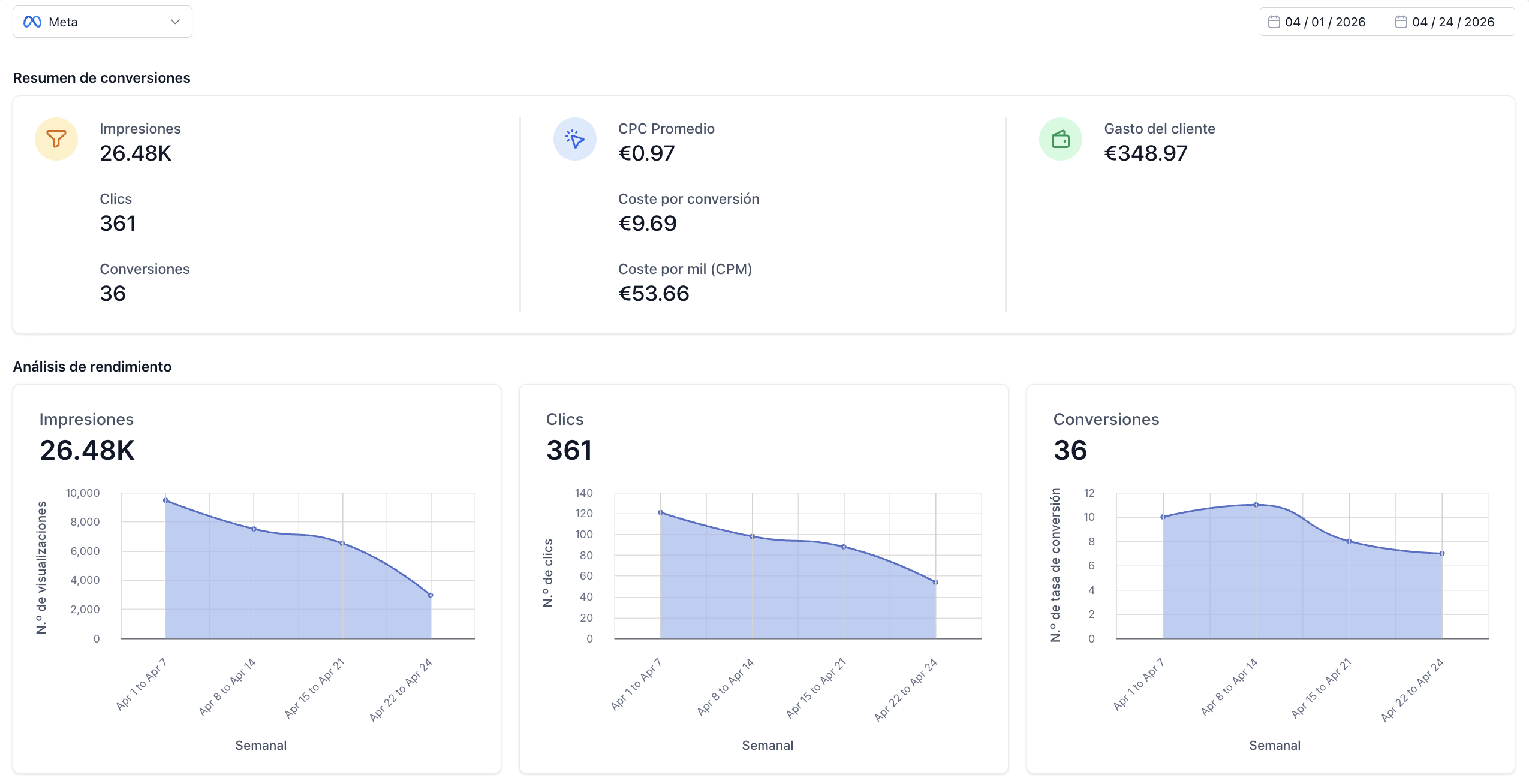Click the green wallet icon for Gasto del cliente
1529x784 pixels.
1060,138
